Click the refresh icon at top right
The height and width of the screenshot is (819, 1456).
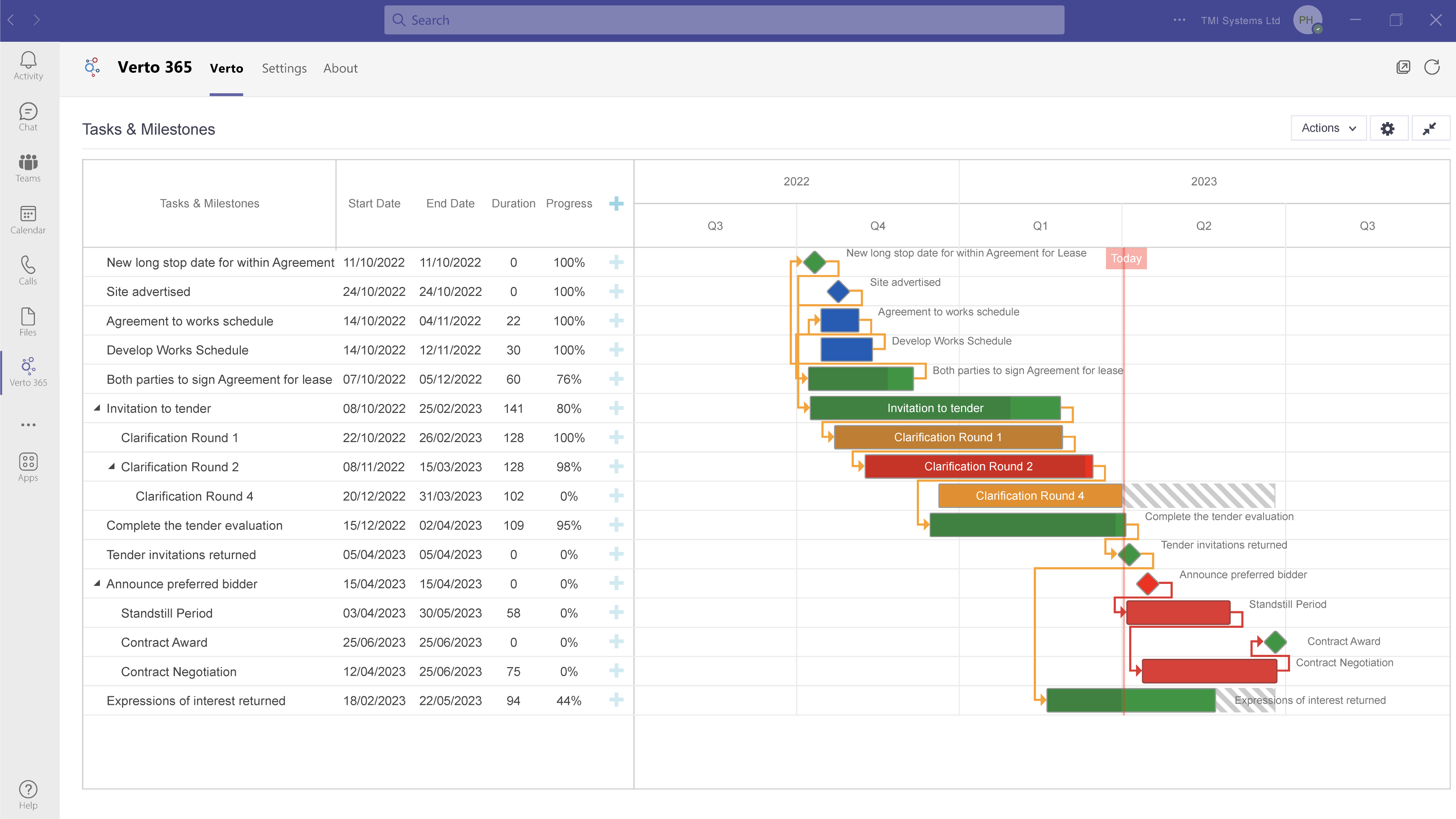coord(1432,67)
